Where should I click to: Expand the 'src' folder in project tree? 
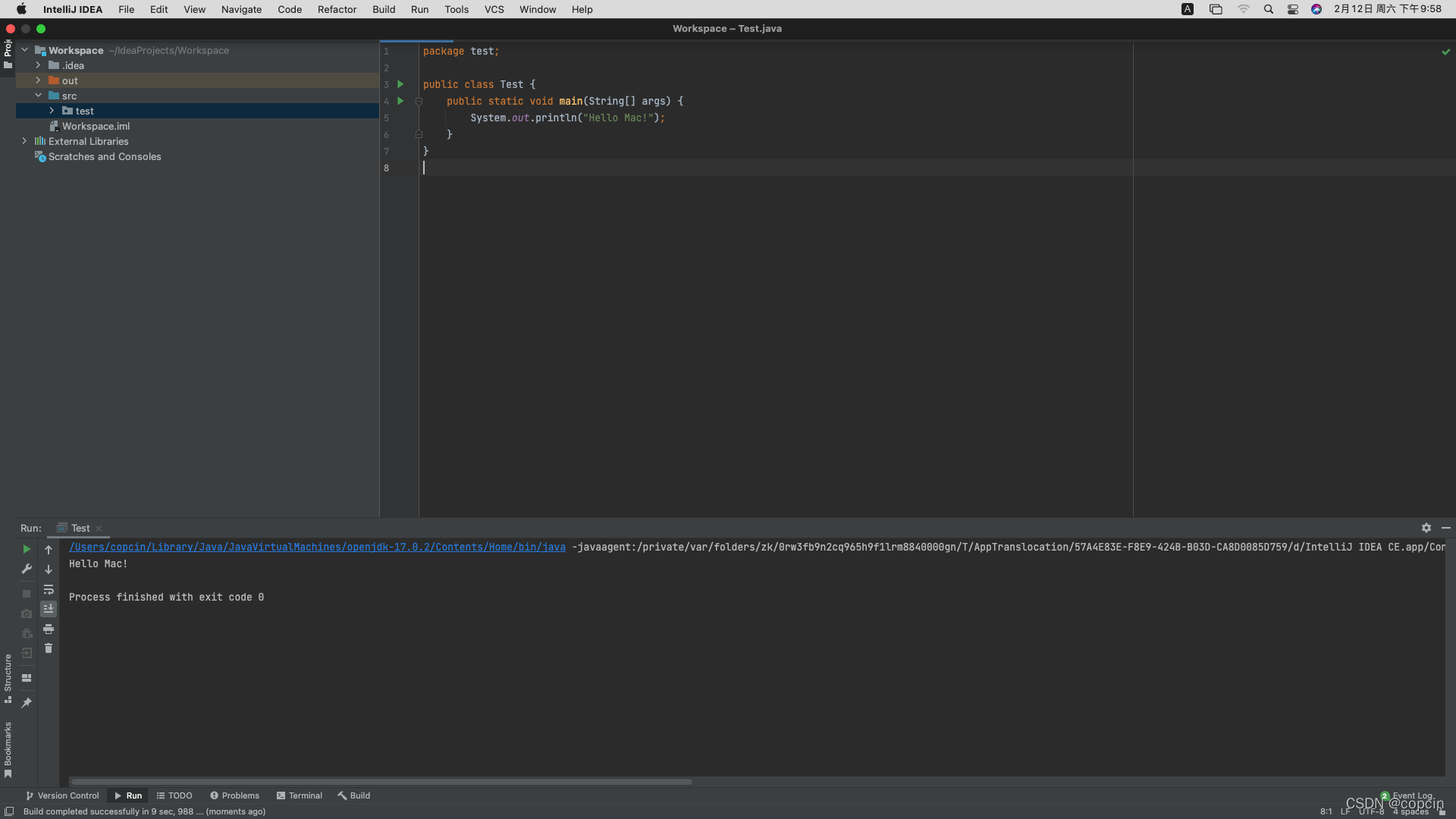37,95
